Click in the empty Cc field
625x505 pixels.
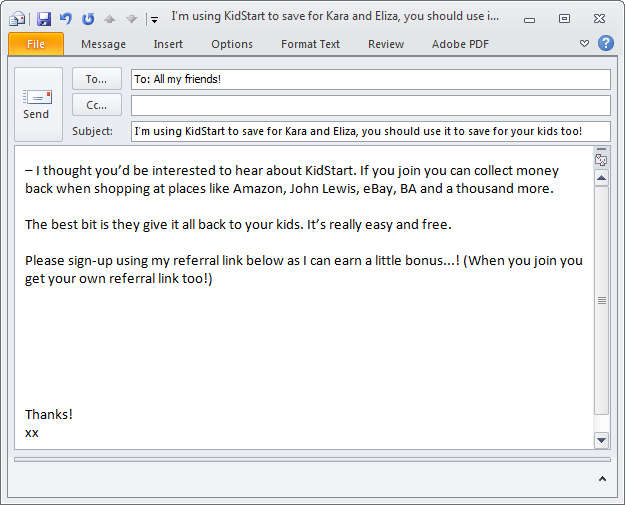[x=370, y=105]
